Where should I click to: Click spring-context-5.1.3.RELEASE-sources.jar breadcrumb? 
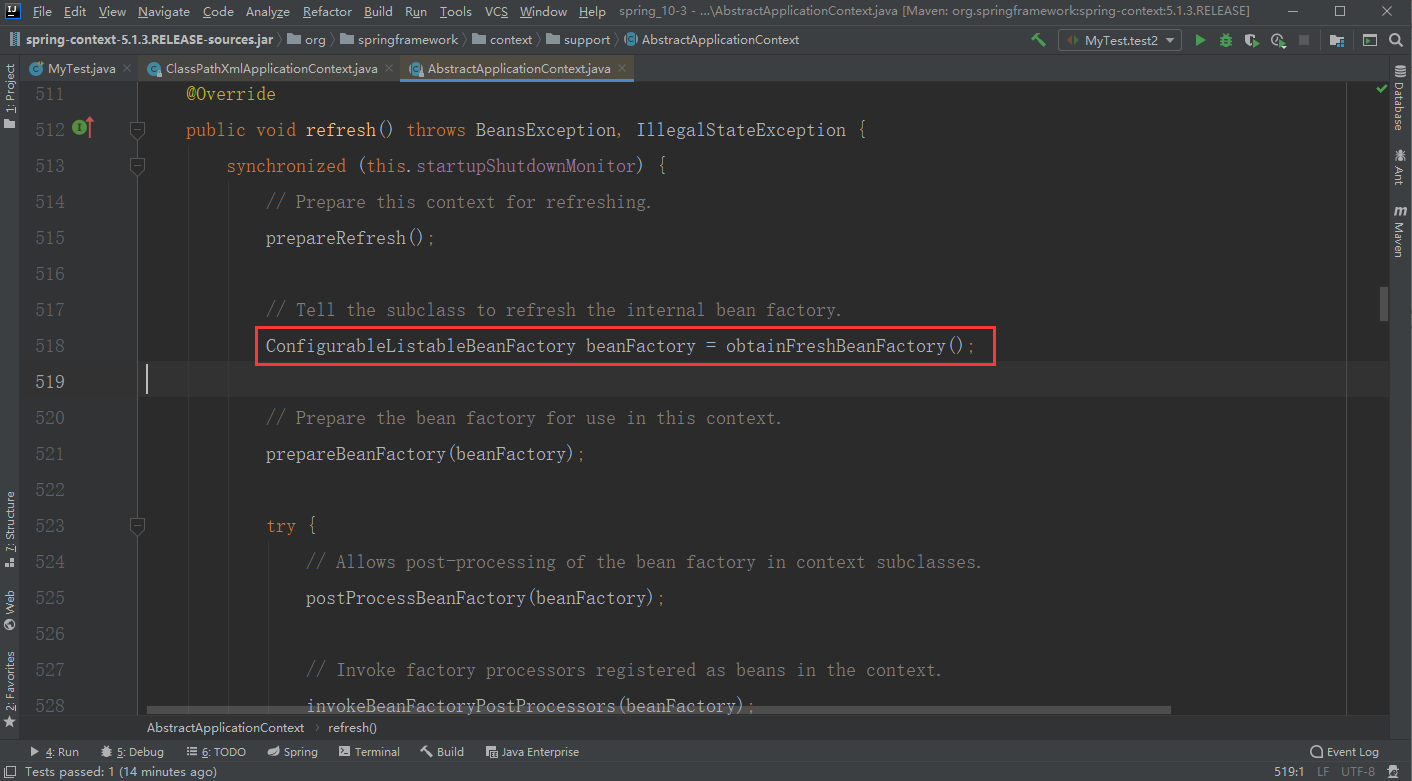pyautogui.click(x=140, y=40)
